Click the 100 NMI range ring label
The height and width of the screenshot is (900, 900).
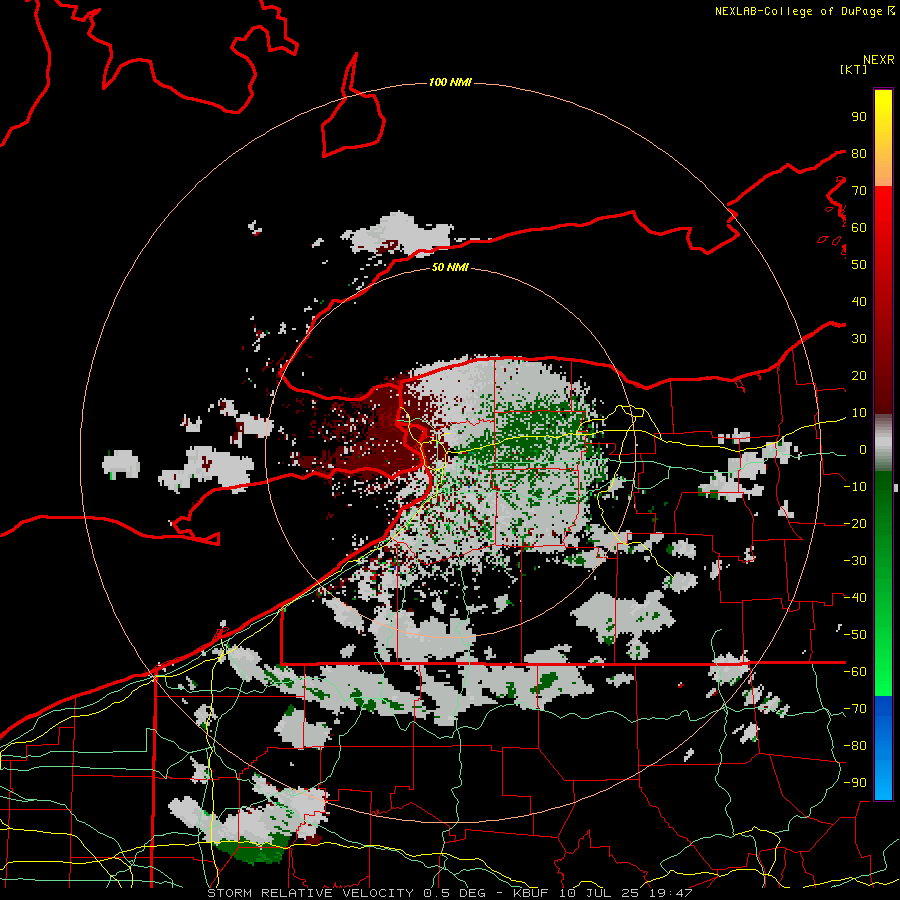450,82
